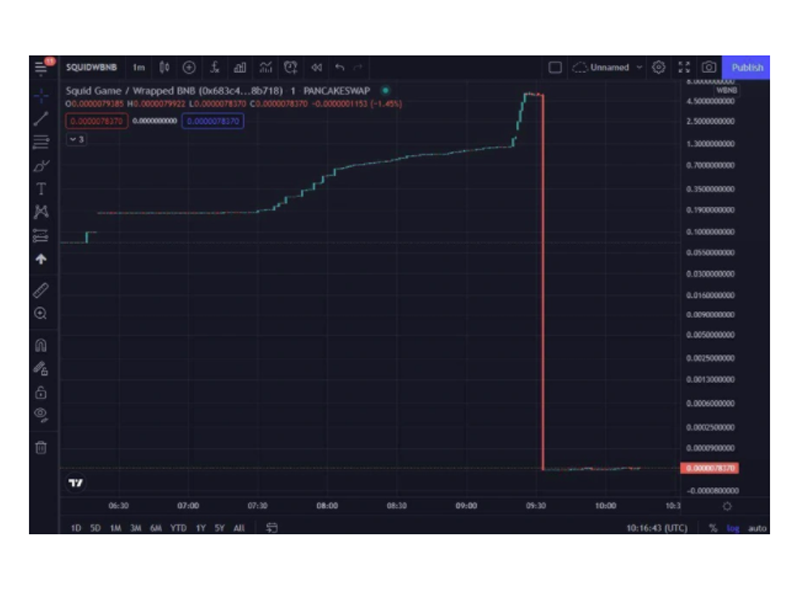This screenshot has height=600, width=800.
Task: Select the zoom in tool
Action: click(x=41, y=313)
